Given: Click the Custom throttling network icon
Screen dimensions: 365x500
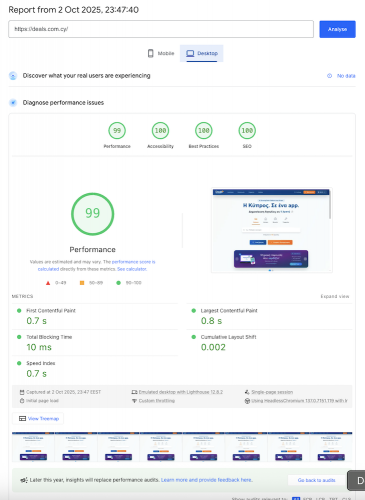Looking at the screenshot, I should tap(134, 401).
